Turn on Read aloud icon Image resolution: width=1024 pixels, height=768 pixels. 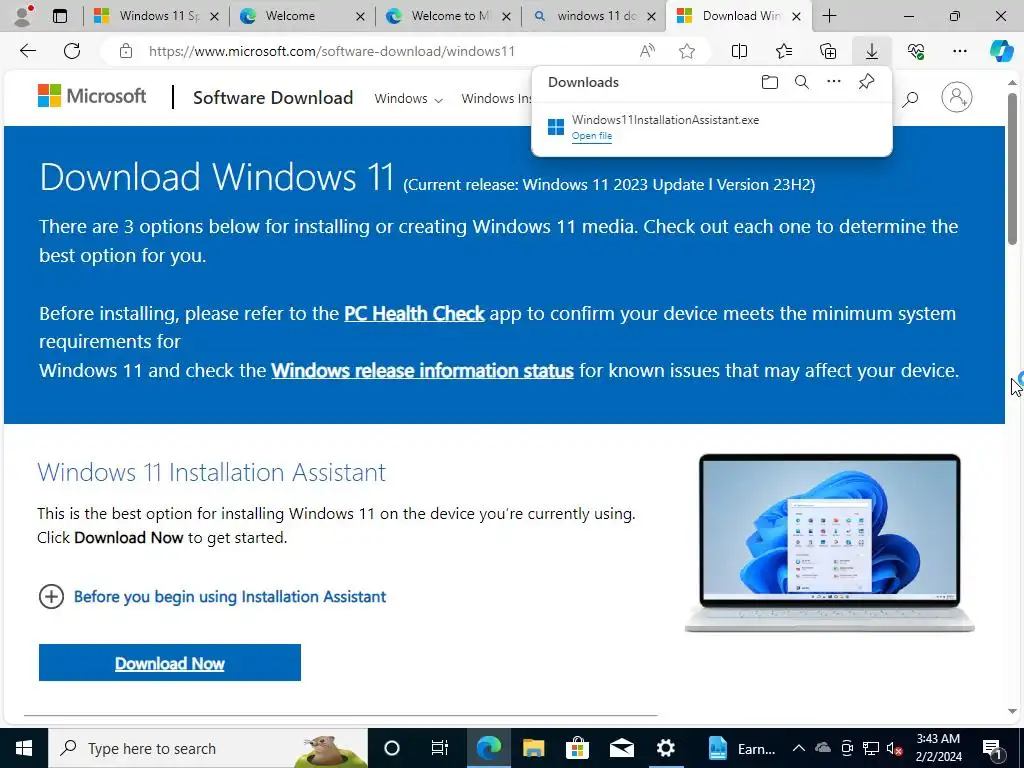coord(647,51)
